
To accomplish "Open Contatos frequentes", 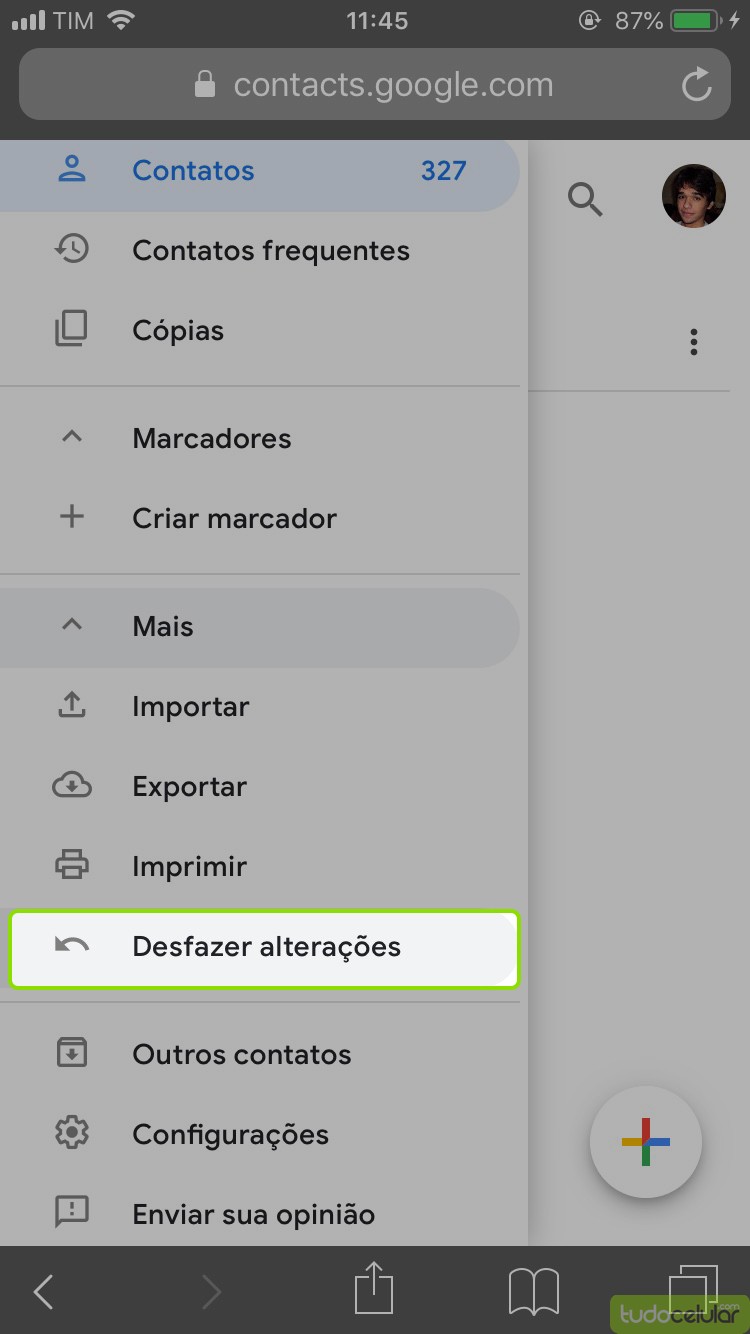I will pos(270,251).
